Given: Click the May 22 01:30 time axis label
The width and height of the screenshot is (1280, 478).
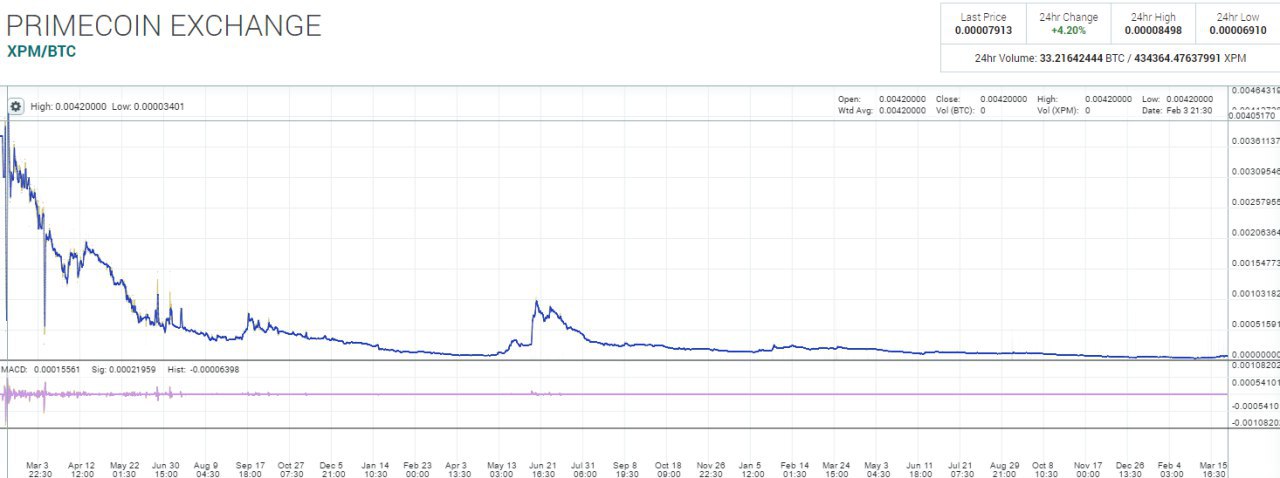Looking at the screenshot, I should pyautogui.click(x=125, y=470).
